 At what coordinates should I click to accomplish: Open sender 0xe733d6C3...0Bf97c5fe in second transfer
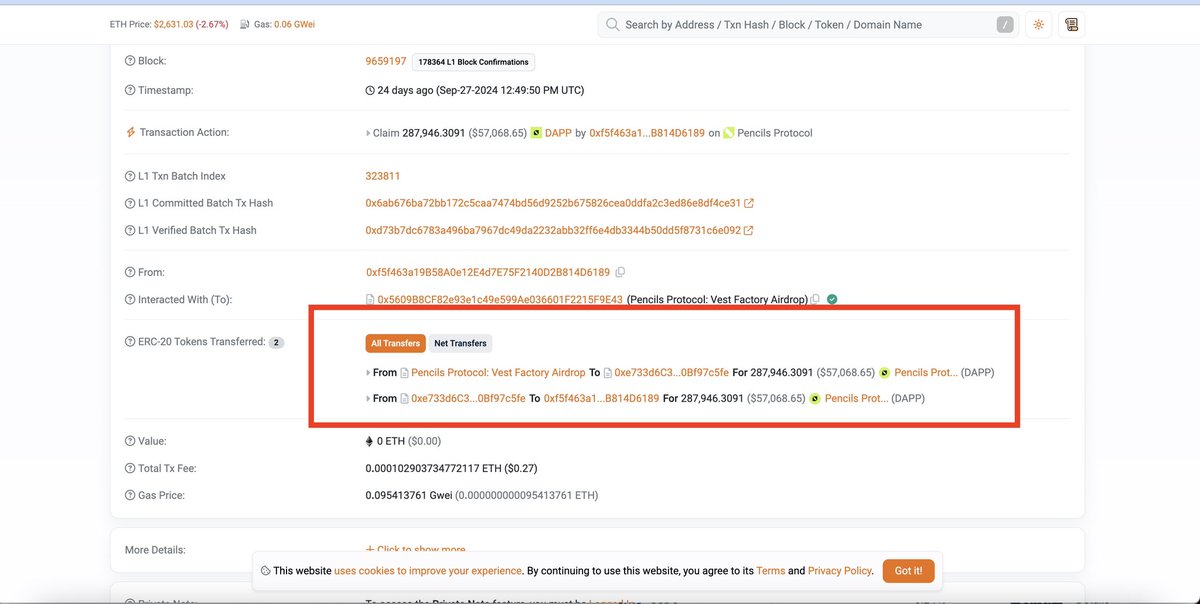point(468,399)
